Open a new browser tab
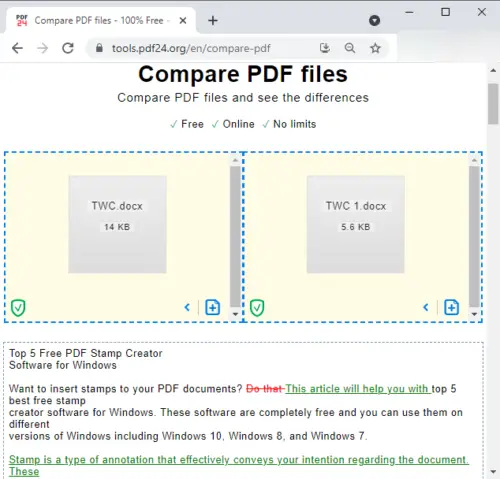Image resolution: width=500 pixels, height=479 pixels. pyautogui.click(x=213, y=21)
